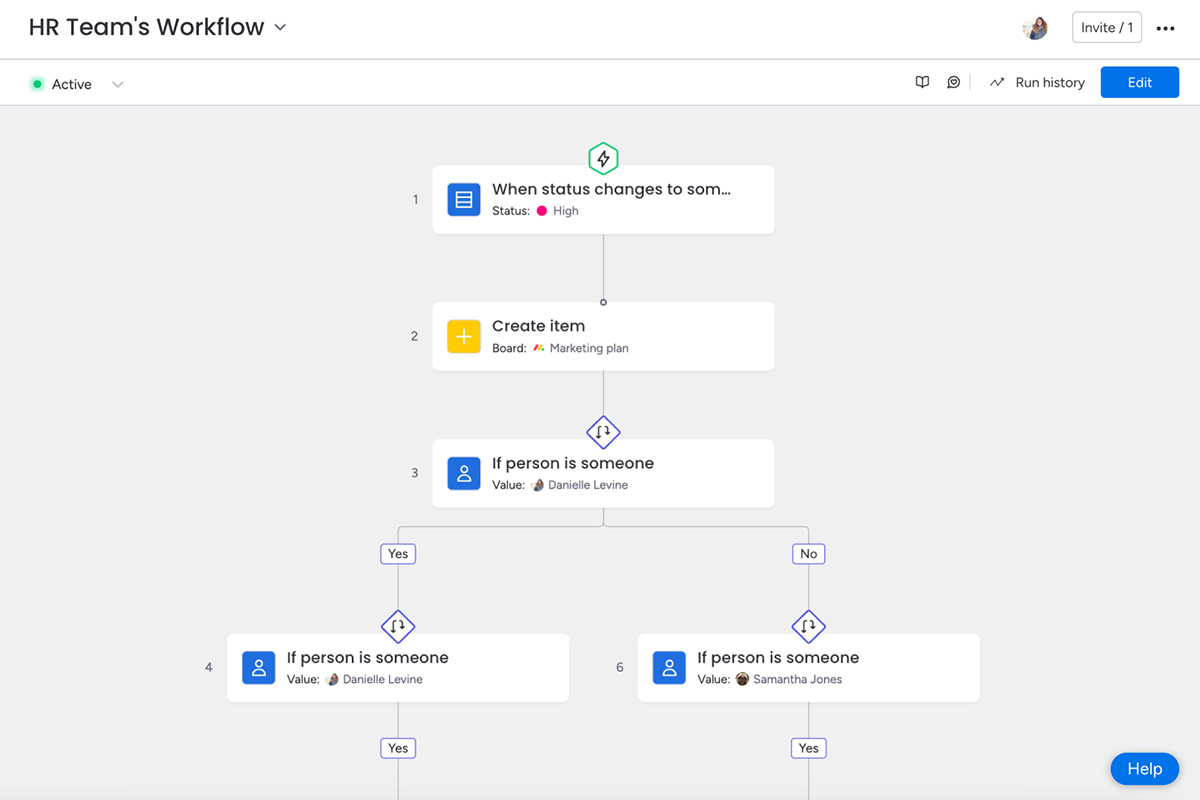
Task: Select the No branch label under step 3
Action: point(808,554)
